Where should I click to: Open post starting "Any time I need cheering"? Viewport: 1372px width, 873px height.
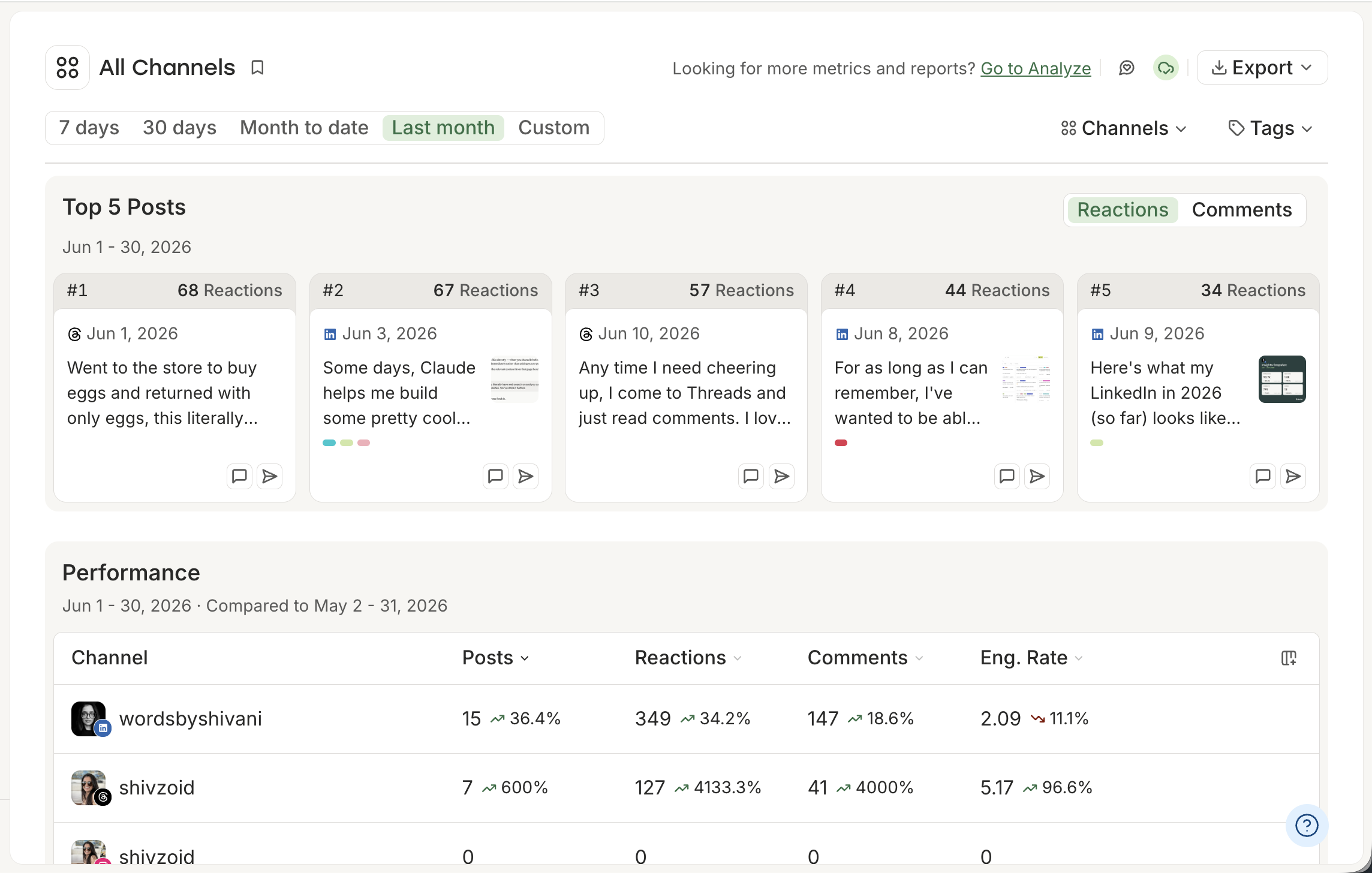(685, 393)
